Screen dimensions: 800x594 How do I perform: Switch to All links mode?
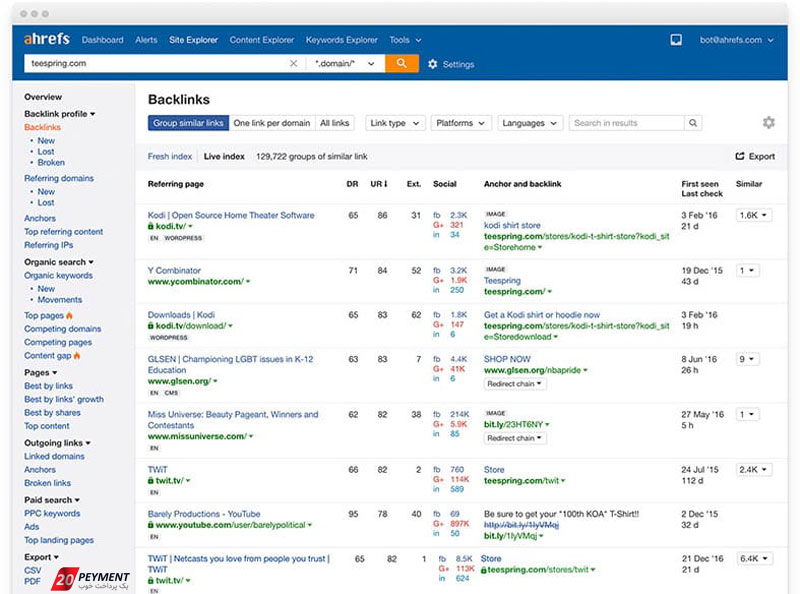tap(334, 123)
